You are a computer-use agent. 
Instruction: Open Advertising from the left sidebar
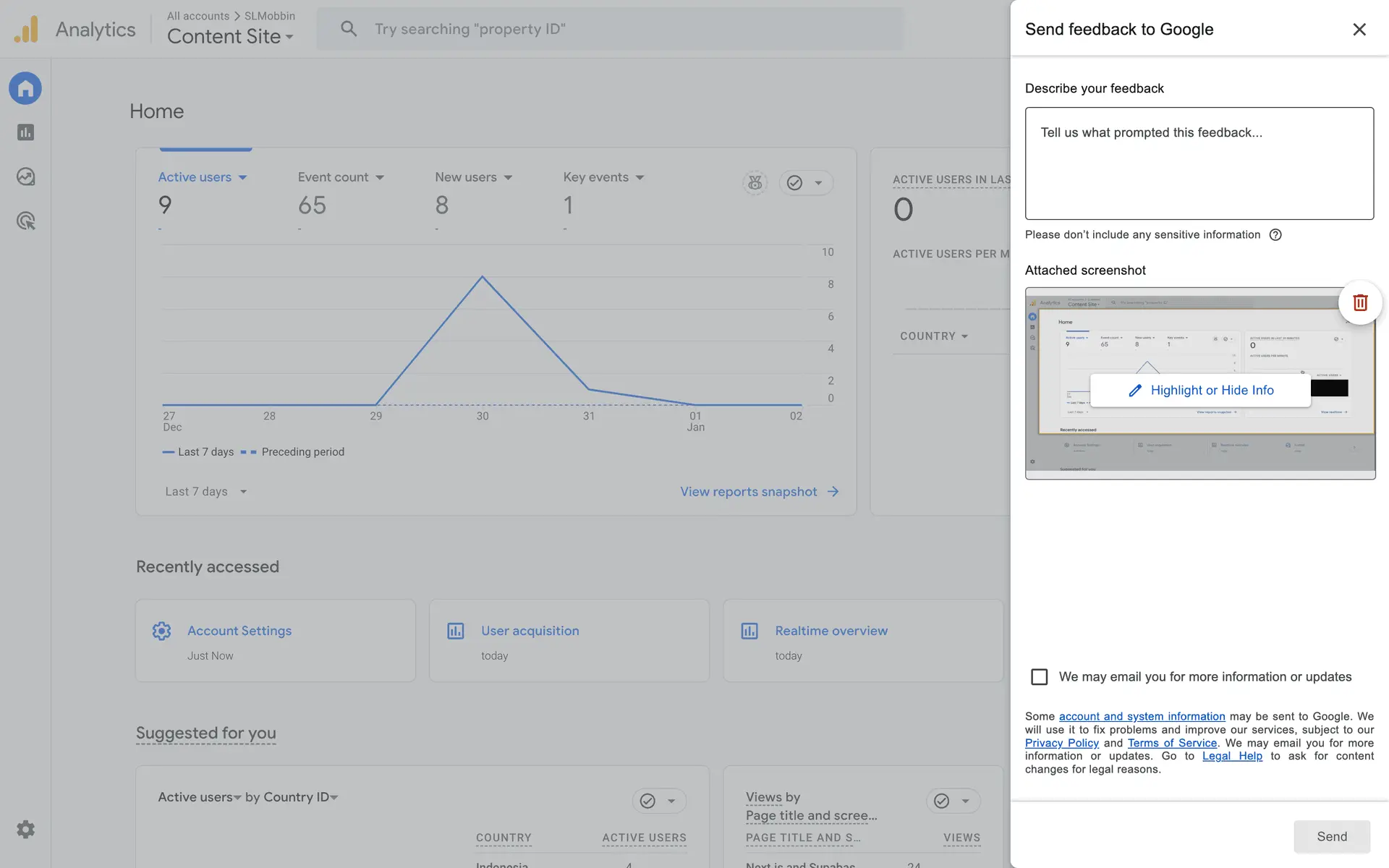point(26,221)
